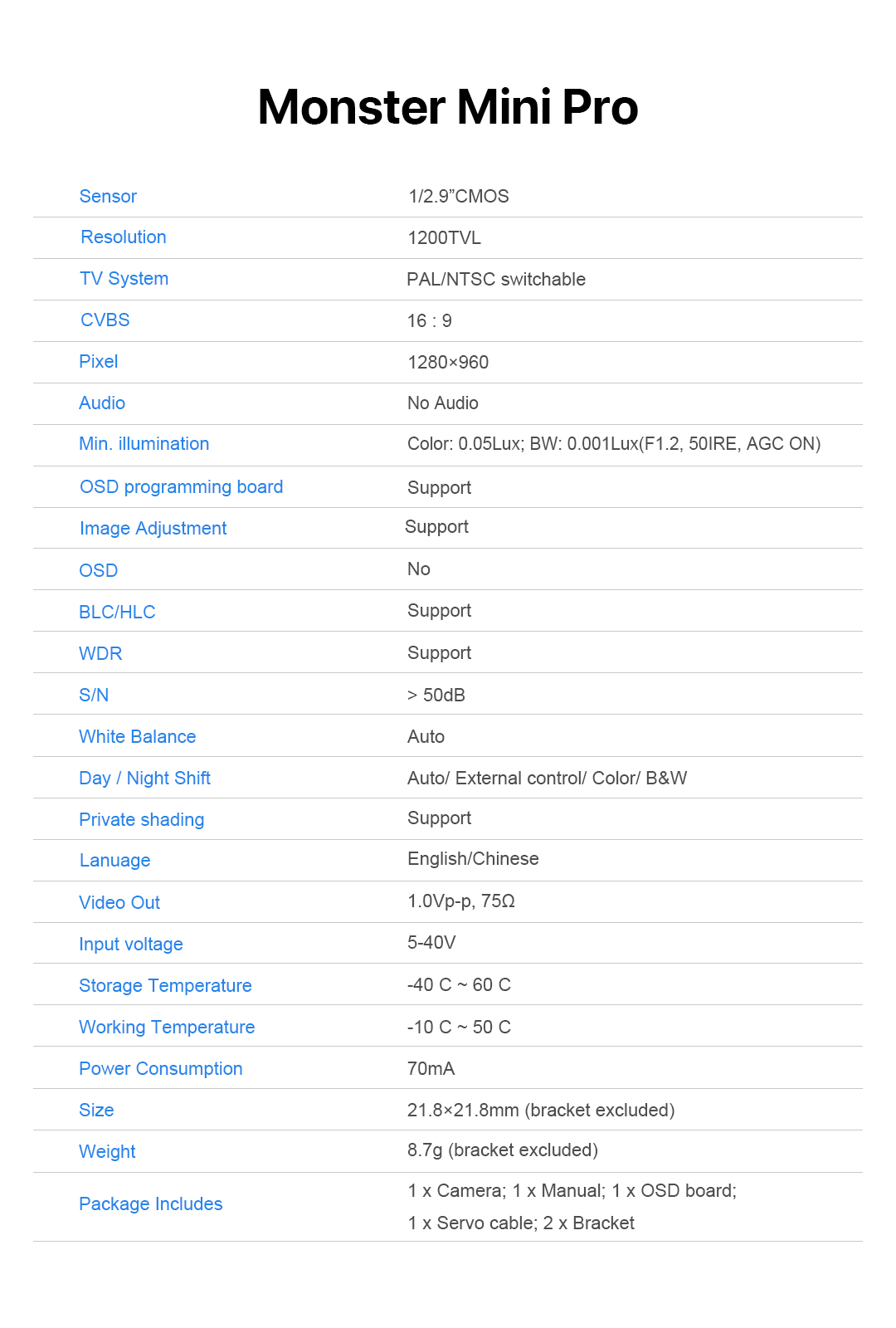
Task: Click the PAL/NTSC switchable value
Action: pyautogui.click(x=496, y=280)
